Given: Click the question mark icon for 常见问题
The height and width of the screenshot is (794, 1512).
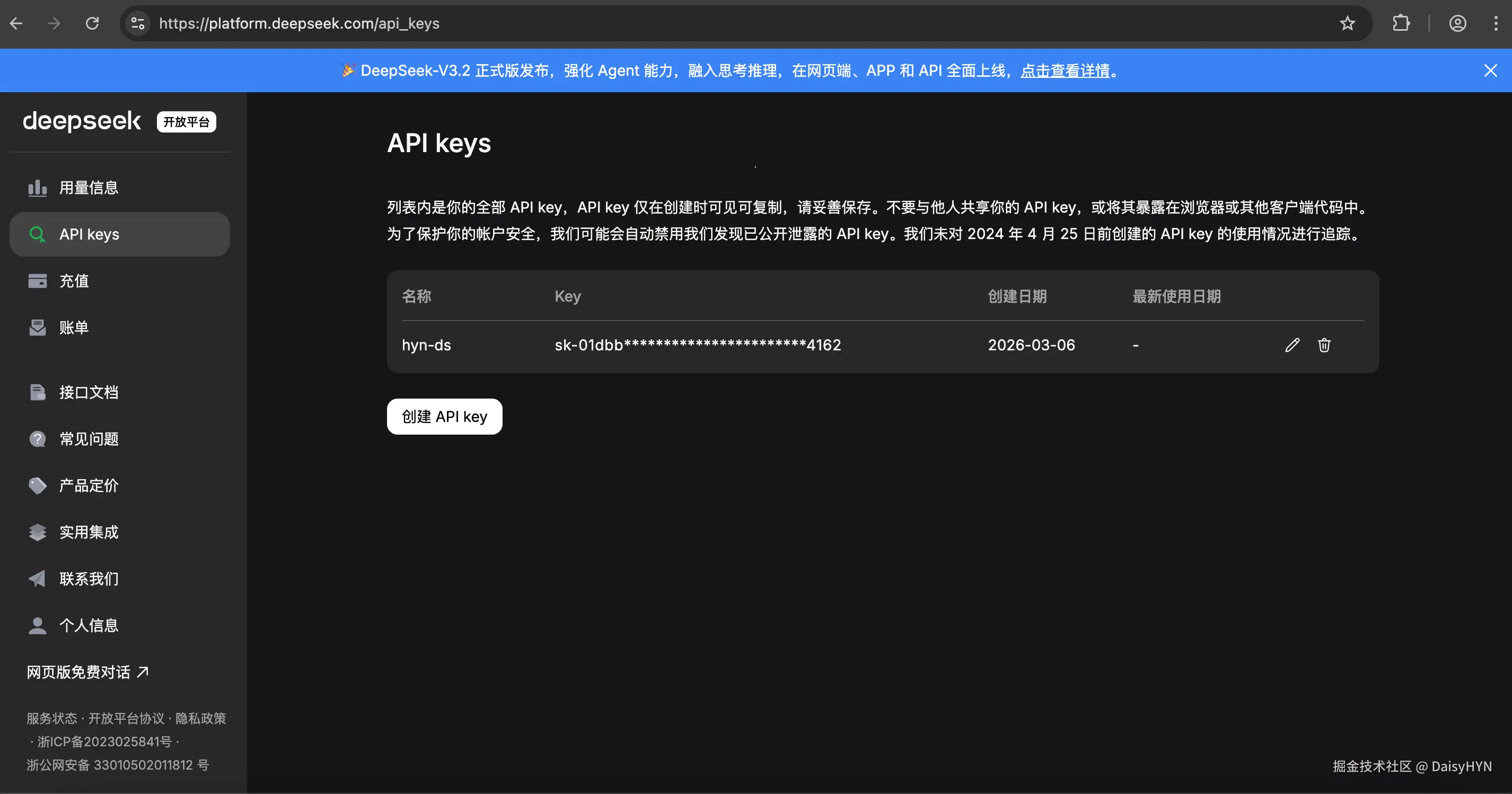Looking at the screenshot, I should click(37, 439).
